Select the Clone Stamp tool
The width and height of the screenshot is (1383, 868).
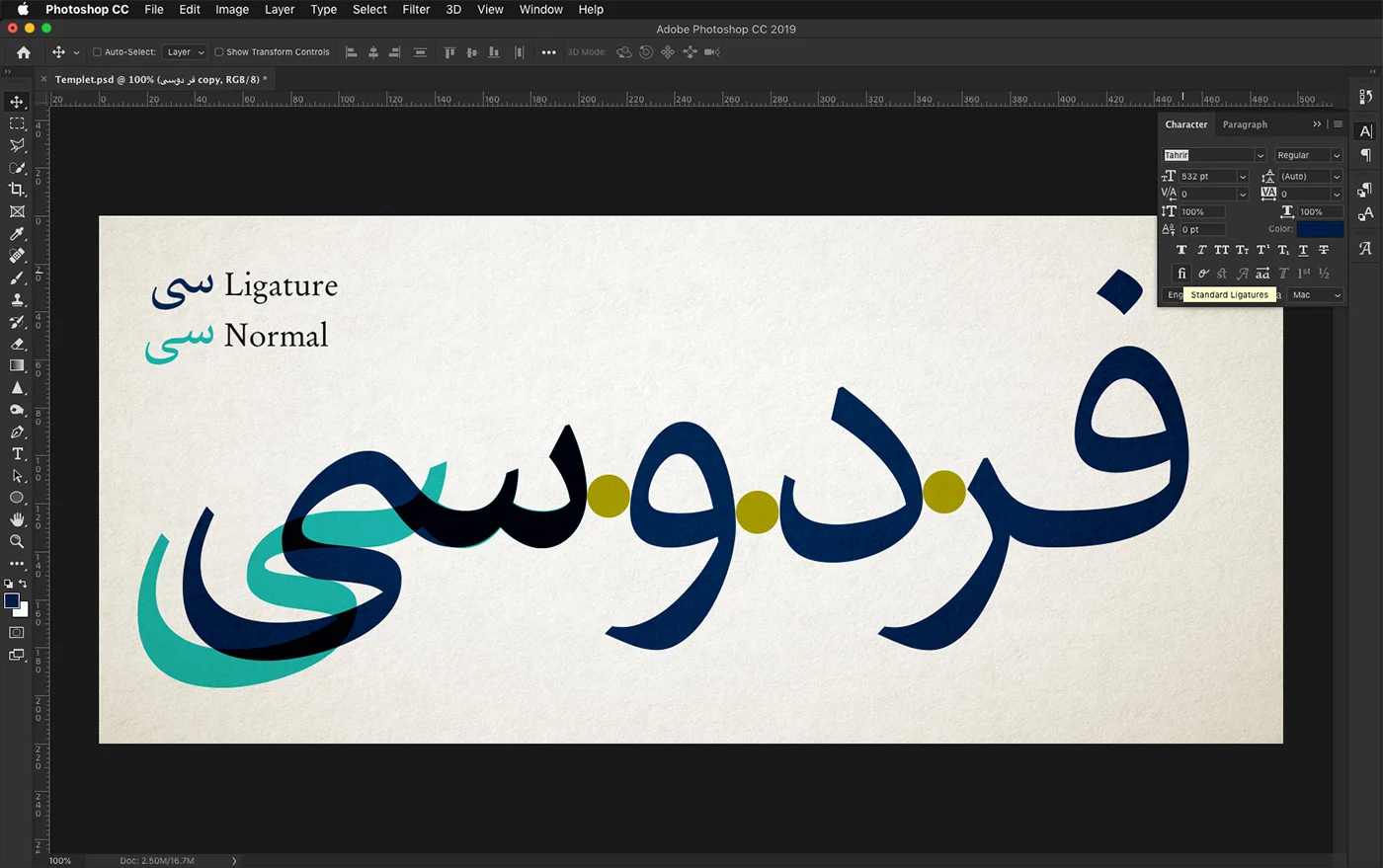tap(17, 299)
